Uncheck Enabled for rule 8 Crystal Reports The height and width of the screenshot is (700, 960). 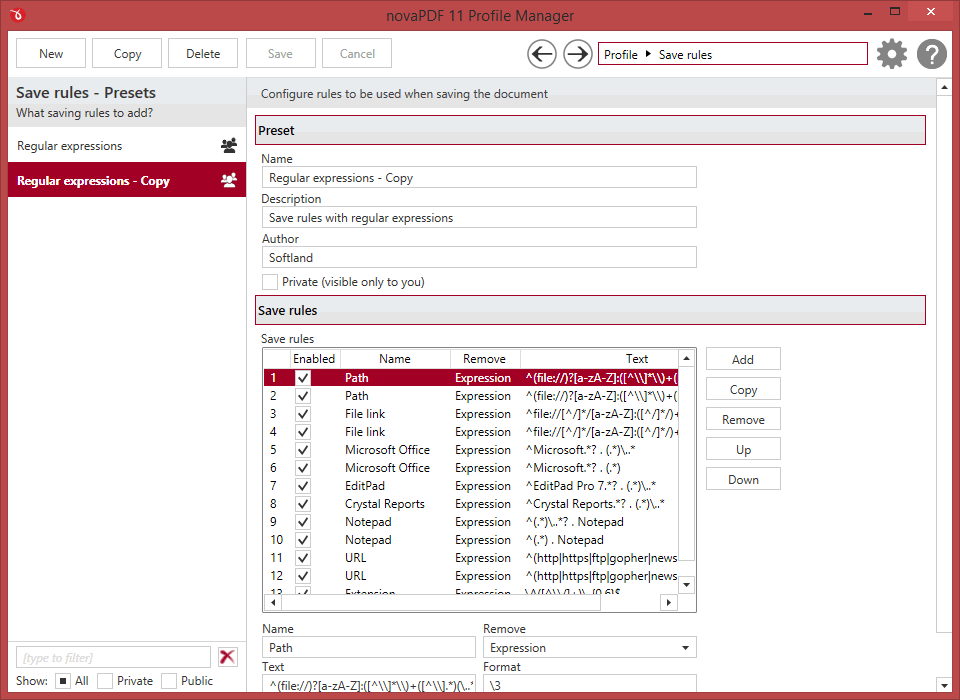pos(302,504)
